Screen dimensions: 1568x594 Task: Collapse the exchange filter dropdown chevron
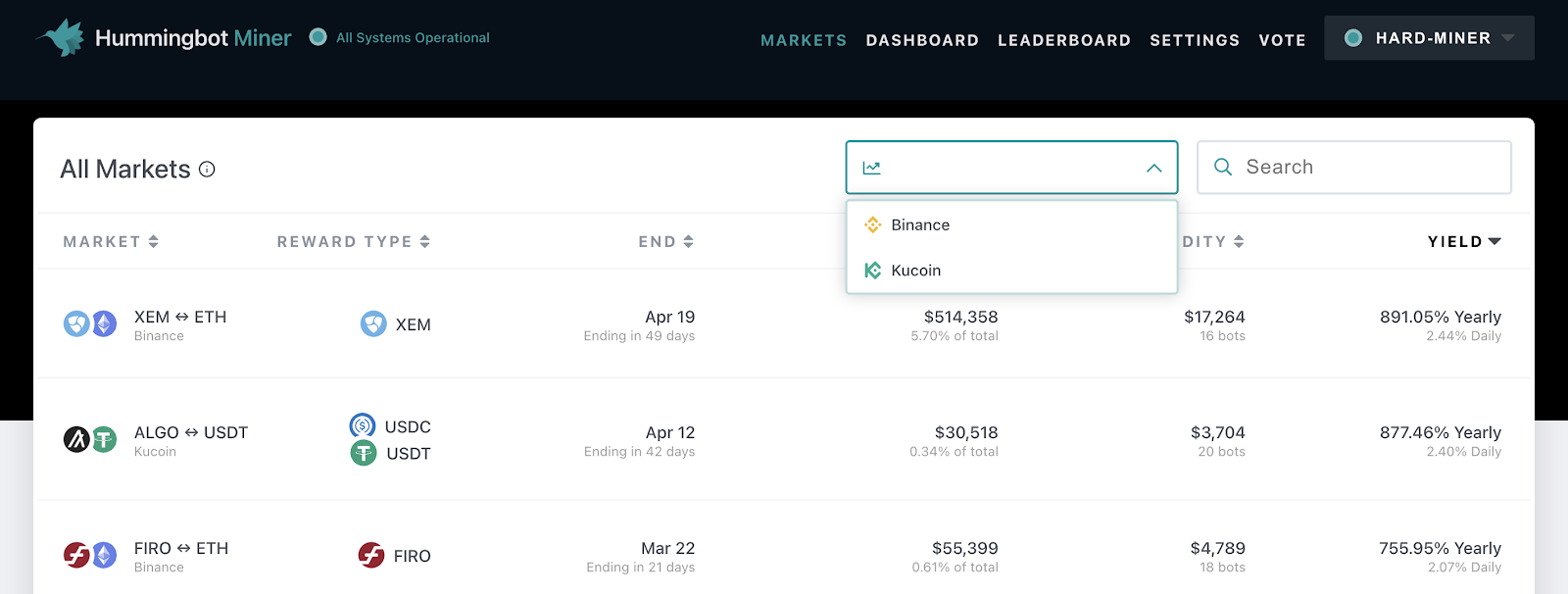1153,168
